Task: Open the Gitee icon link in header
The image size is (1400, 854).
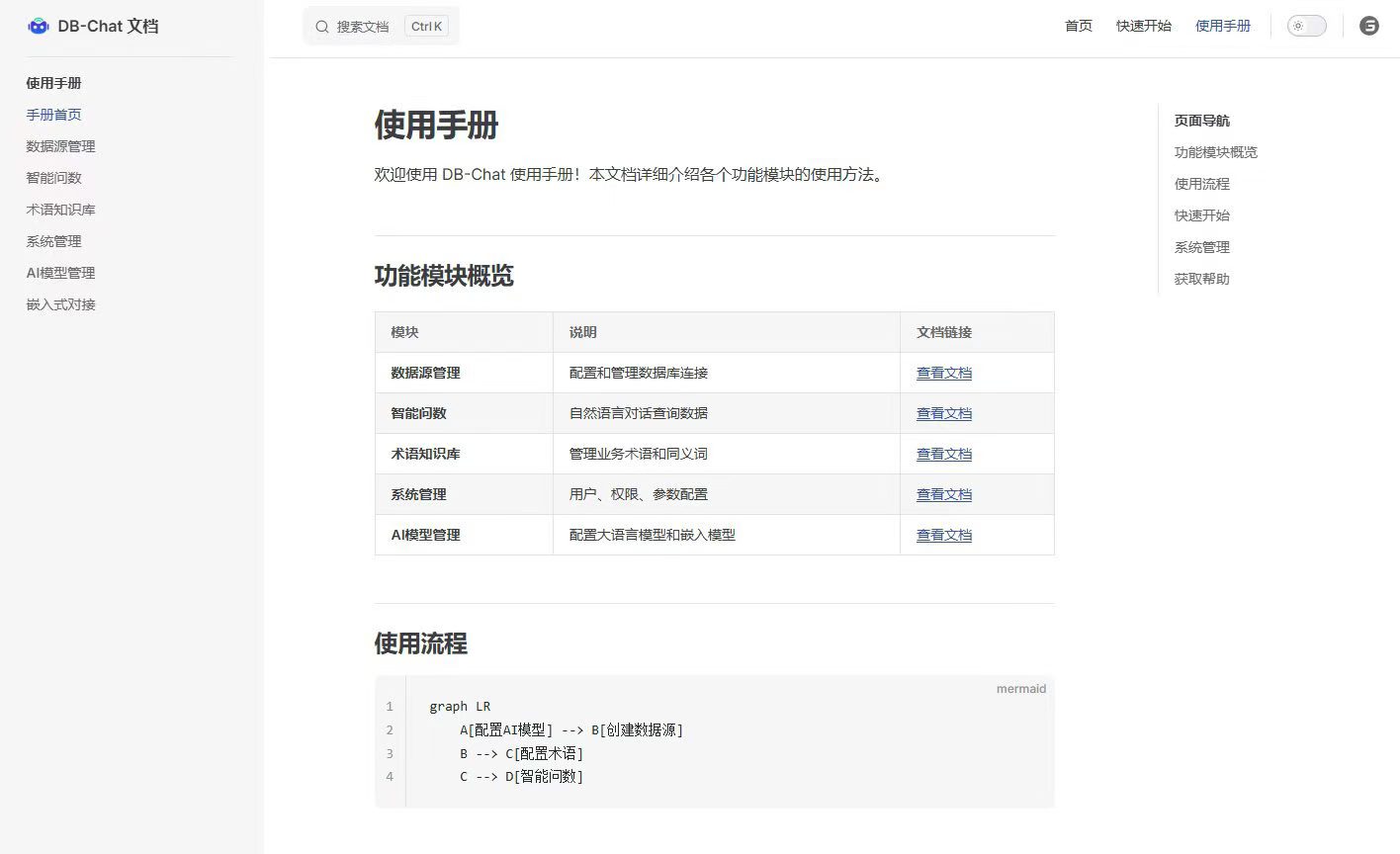Action: [1368, 26]
